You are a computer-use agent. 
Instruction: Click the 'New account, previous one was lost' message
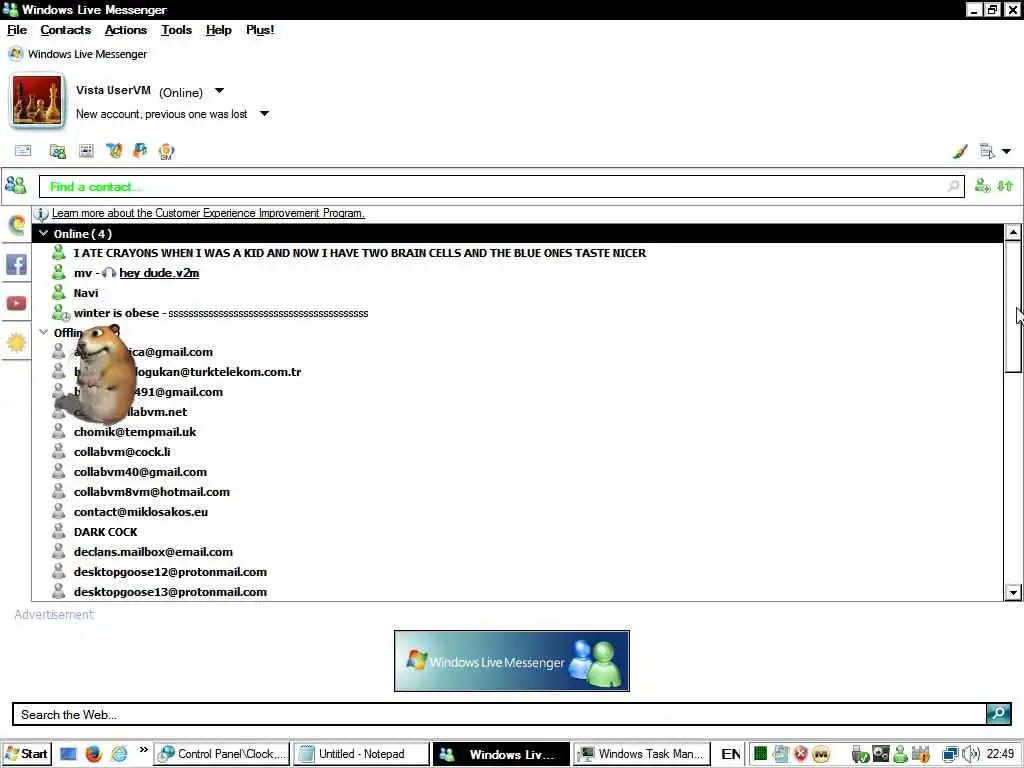pos(161,114)
